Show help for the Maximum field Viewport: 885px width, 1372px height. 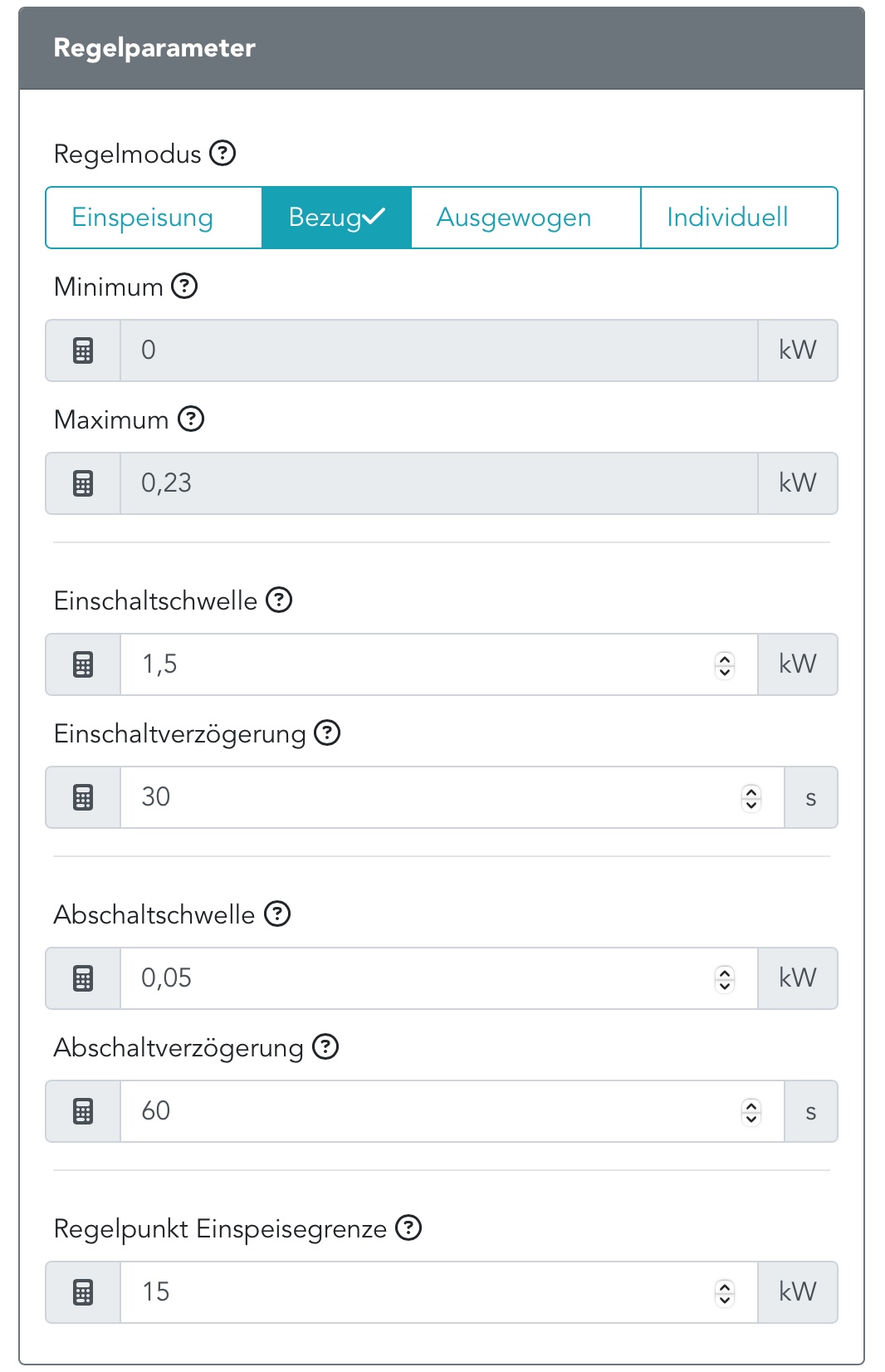[x=191, y=419]
